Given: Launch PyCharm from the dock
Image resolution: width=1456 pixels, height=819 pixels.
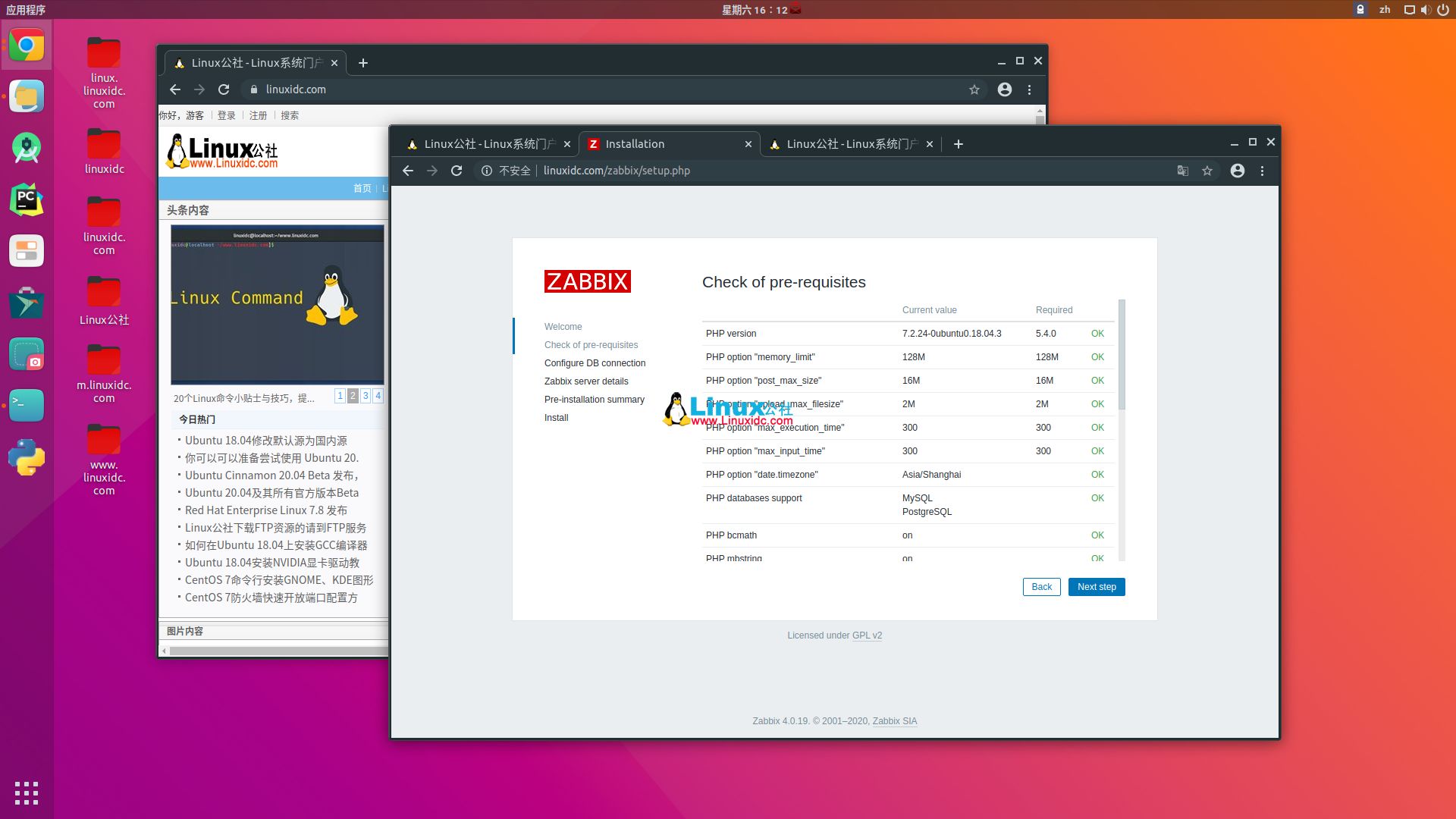Looking at the screenshot, I should point(27,200).
